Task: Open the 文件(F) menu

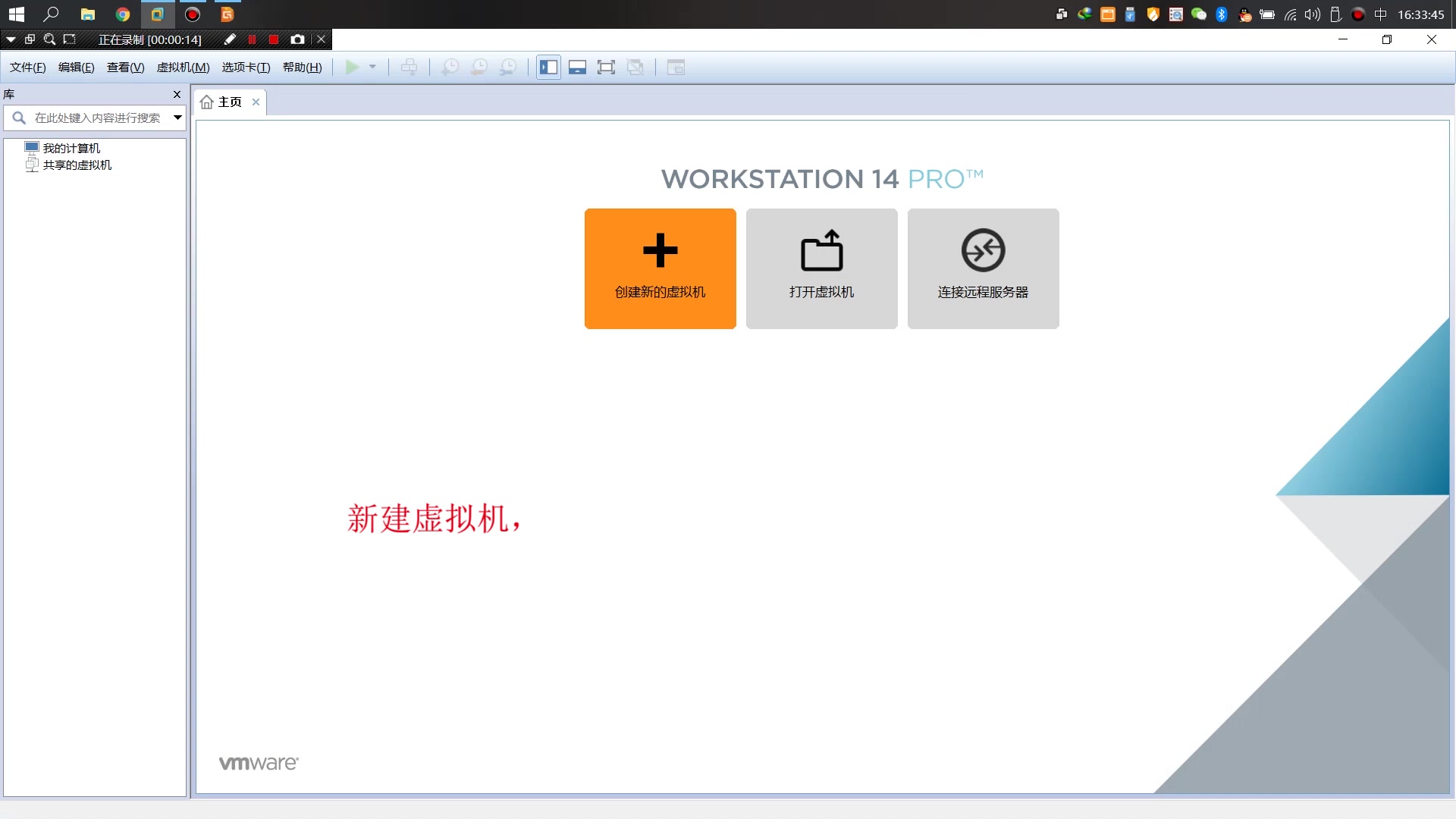Action: click(x=27, y=67)
